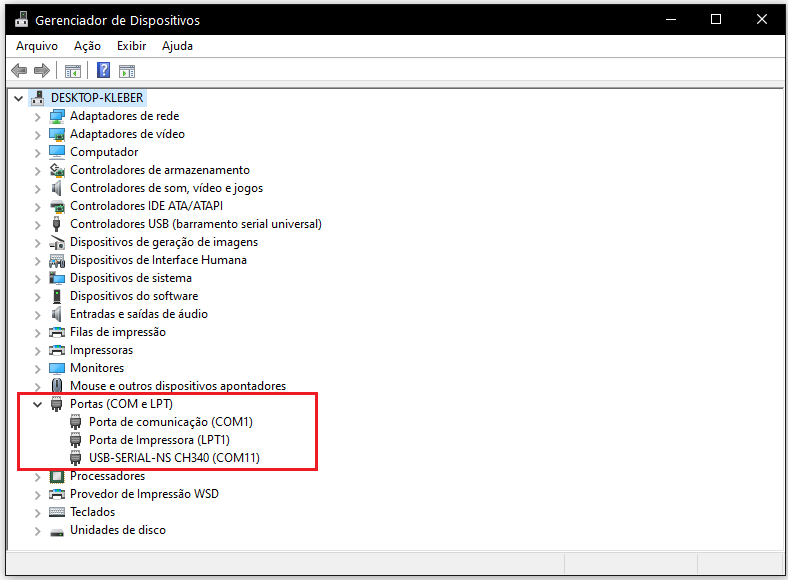788x580 pixels.
Task: Click the Forward arrow toolbar icon
Action: [42, 70]
